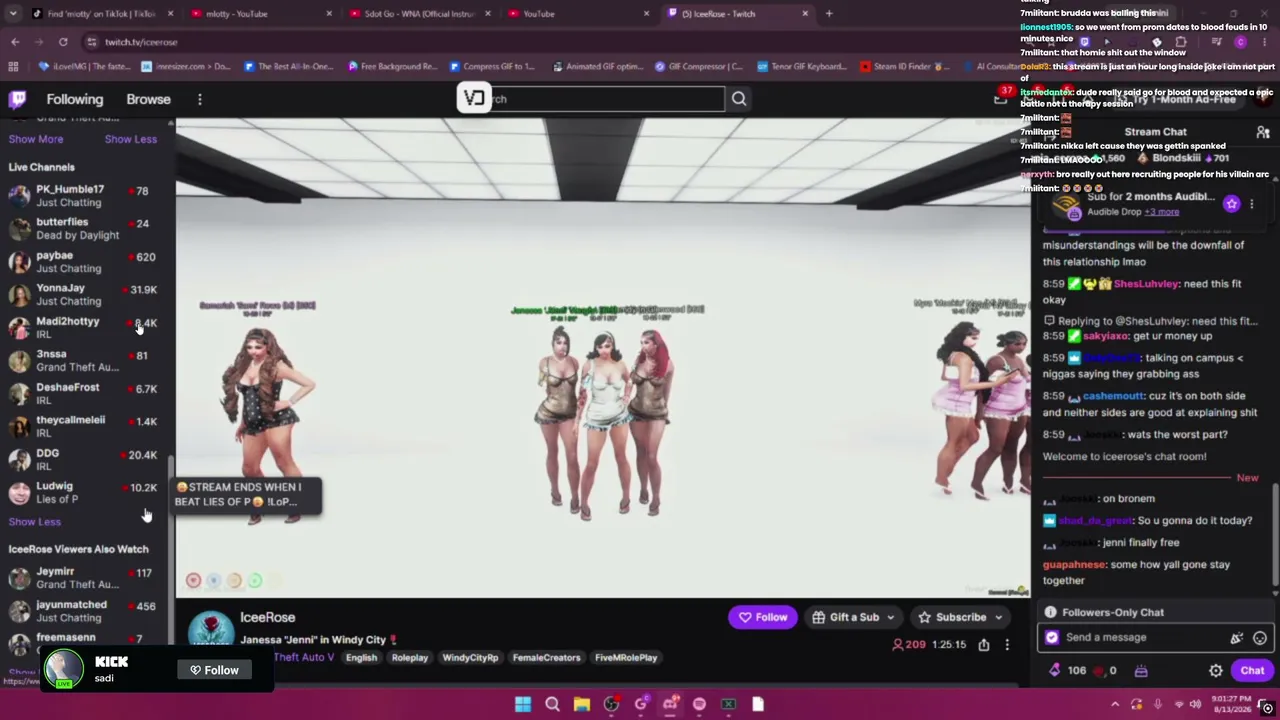1280x720 pixels.
Task: Close the TikTok browser tab
Action: [170, 14]
